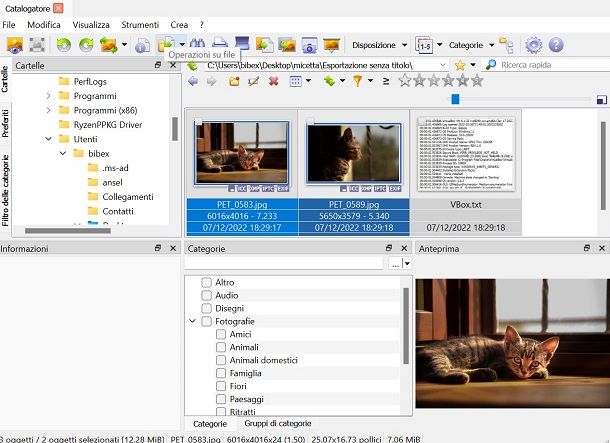
Task: Float the Cartelle panel
Action: 158,65
